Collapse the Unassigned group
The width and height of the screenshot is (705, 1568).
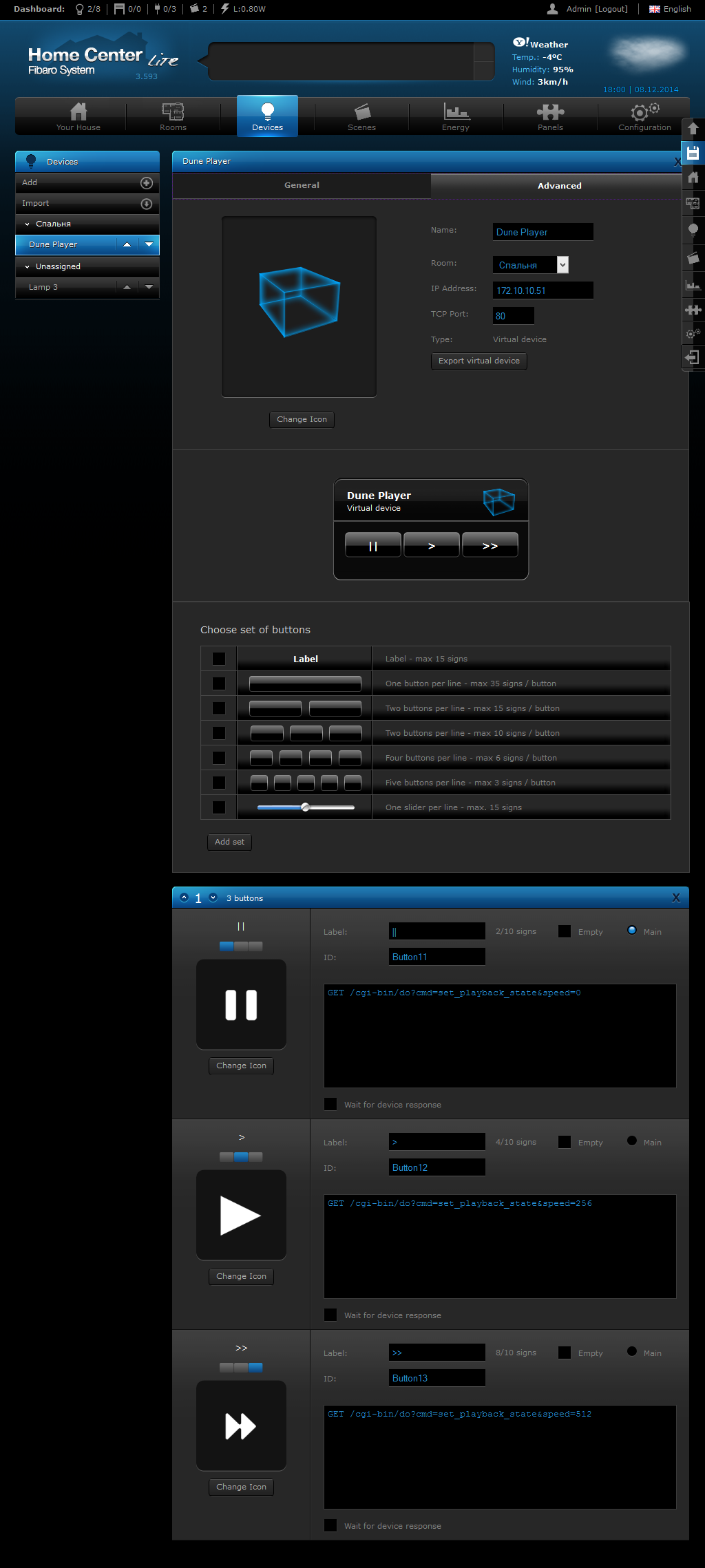28,267
